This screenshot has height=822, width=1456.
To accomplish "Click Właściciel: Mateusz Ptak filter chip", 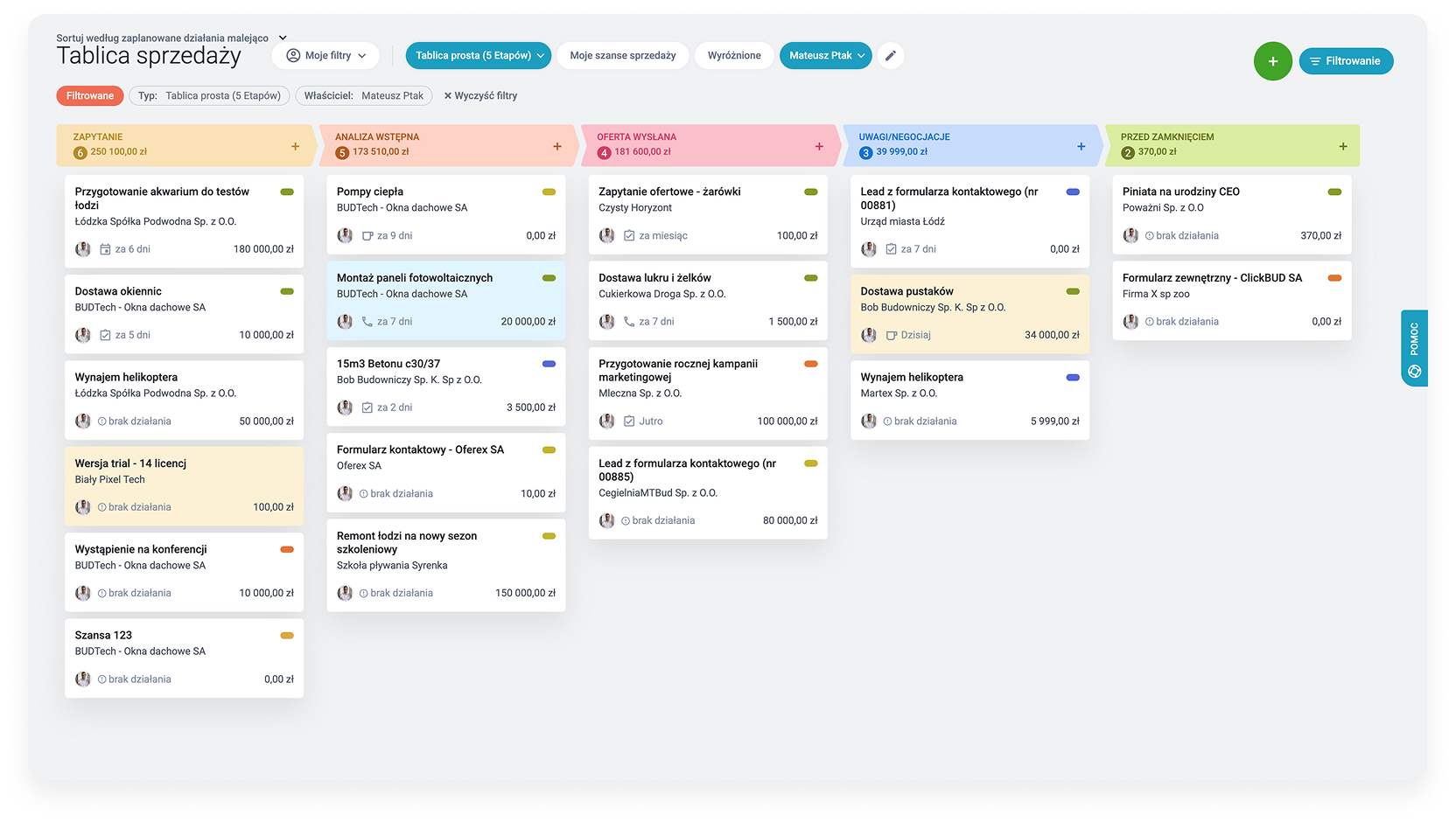I will click(x=364, y=96).
